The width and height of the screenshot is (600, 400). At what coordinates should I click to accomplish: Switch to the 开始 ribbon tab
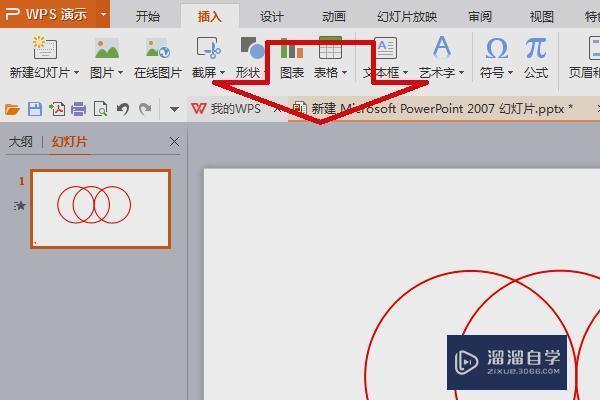tap(148, 16)
